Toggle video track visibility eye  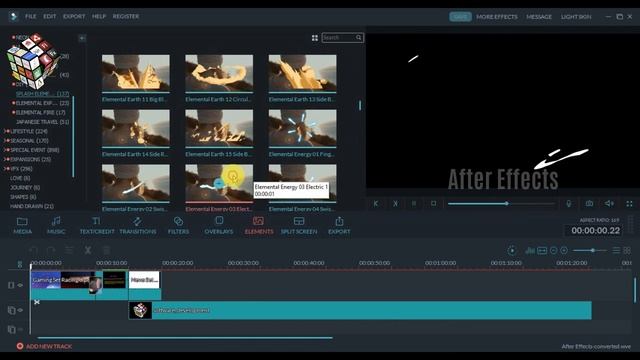(x=20, y=285)
